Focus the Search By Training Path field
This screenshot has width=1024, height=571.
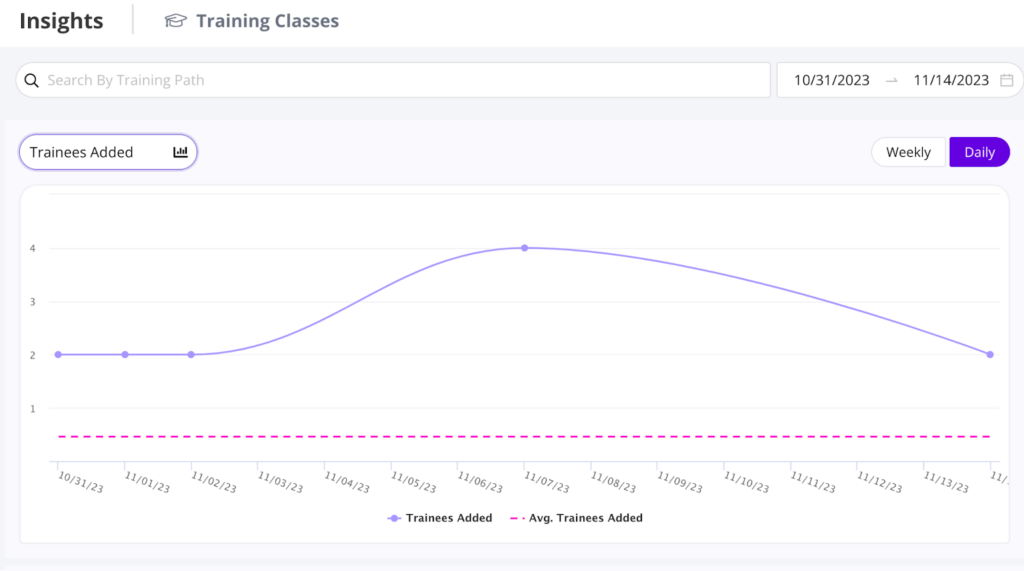coord(393,80)
